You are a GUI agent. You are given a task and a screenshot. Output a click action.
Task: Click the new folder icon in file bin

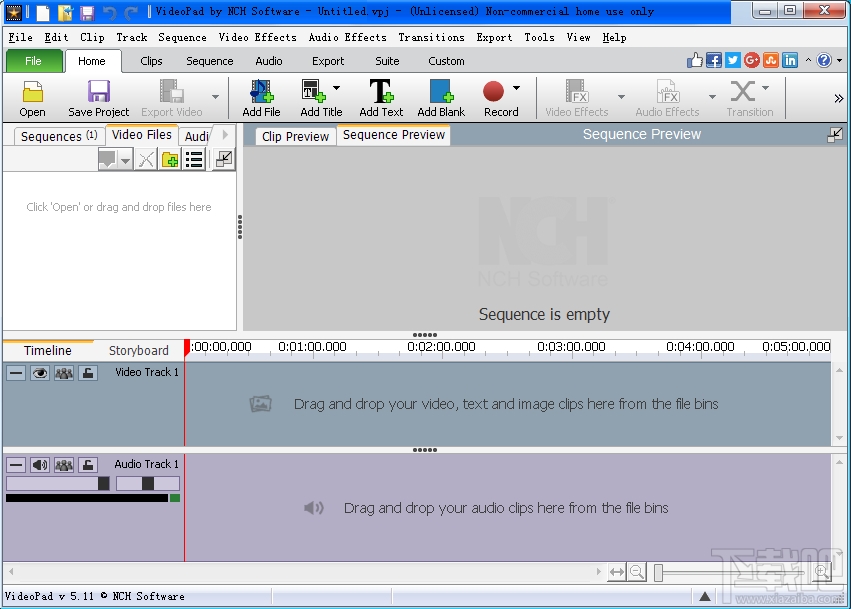(x=169, y=158)
